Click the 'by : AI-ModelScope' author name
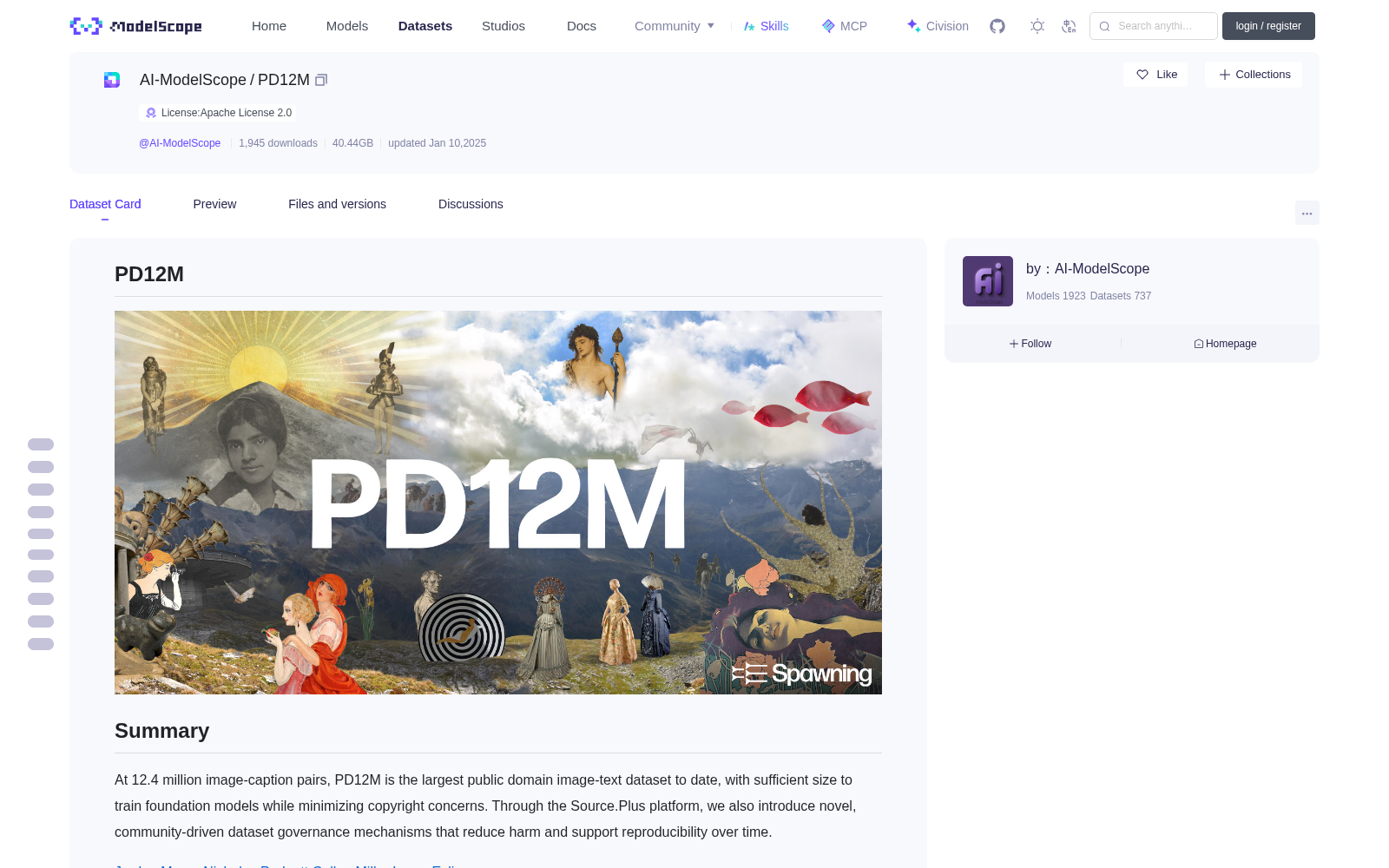The height and width of the screenshot is (868, 1389). coord(1088,269)
